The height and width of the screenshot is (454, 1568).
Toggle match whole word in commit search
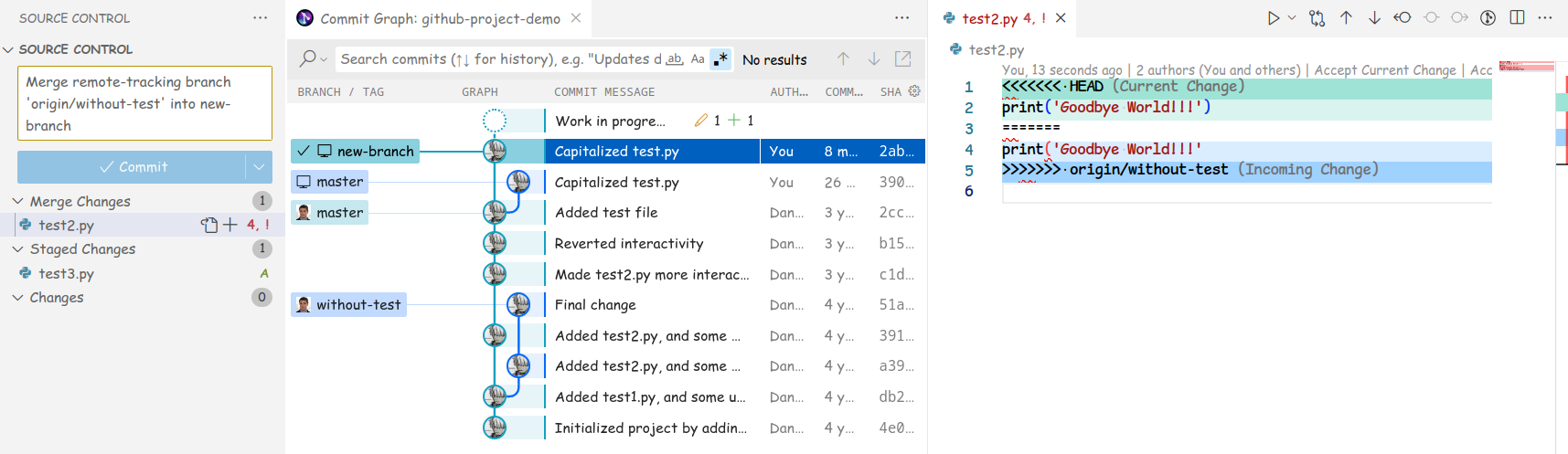click(x=675, y=59)
